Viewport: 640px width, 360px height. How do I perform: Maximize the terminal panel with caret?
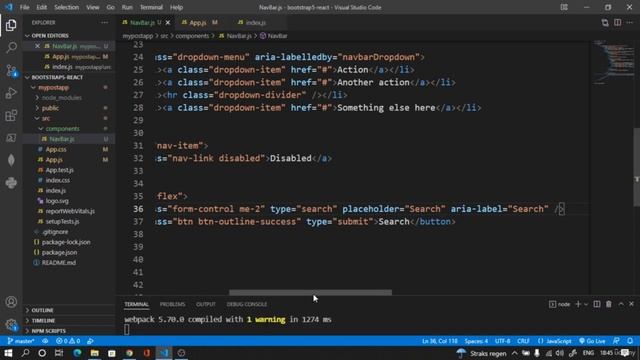pos(621,304)
